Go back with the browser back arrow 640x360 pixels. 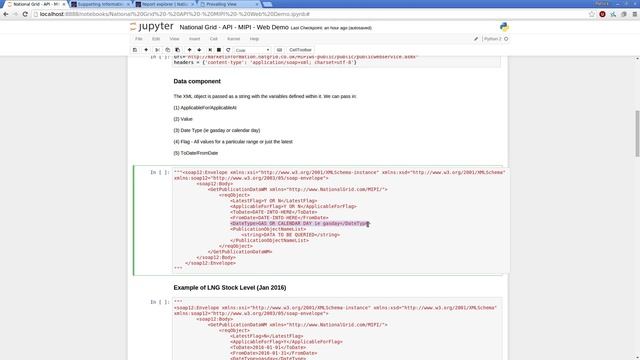[6, 14]
